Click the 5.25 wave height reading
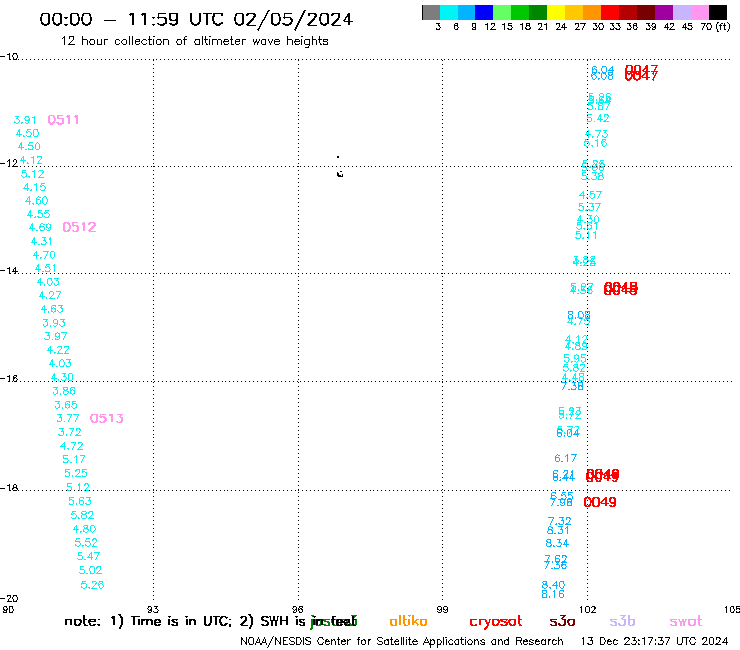740x650 pixels. [x=76, y=473]
